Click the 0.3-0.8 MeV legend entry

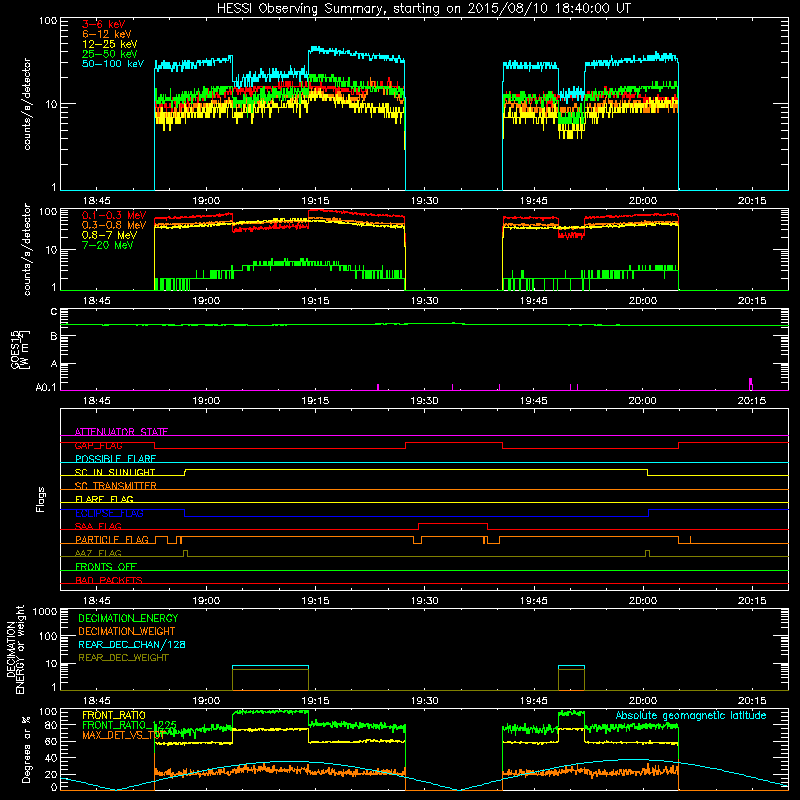tap(114, 225)
